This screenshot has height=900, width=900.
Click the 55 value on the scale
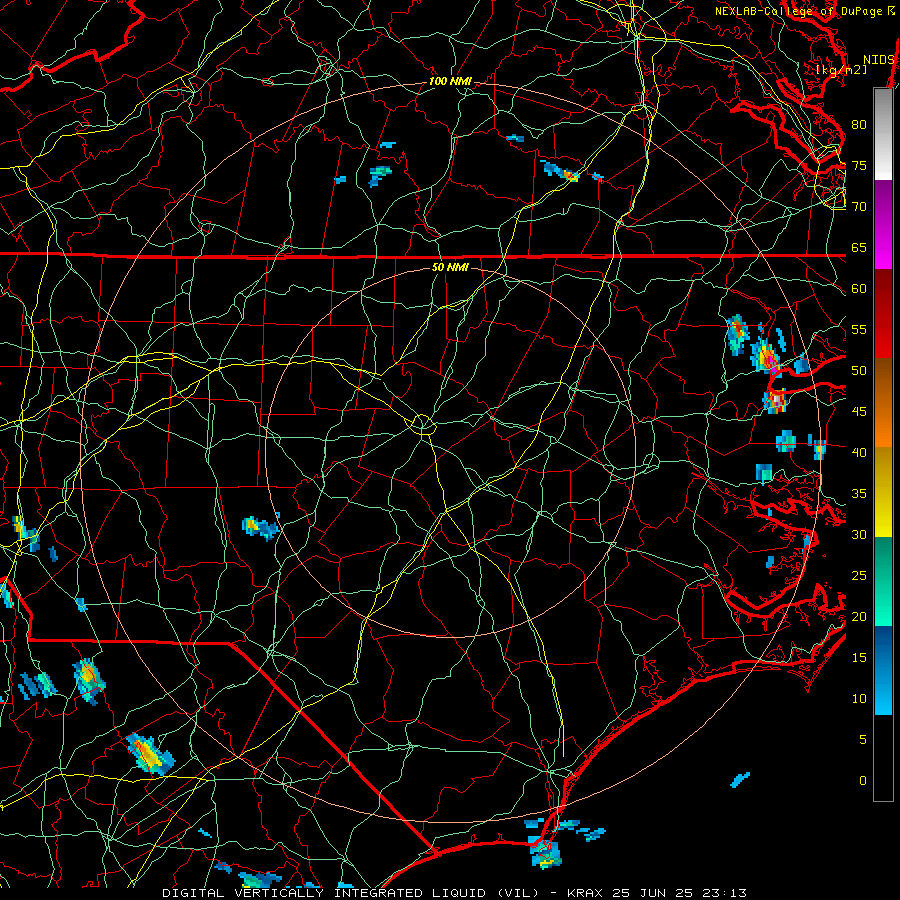click(x=859, y=330)
